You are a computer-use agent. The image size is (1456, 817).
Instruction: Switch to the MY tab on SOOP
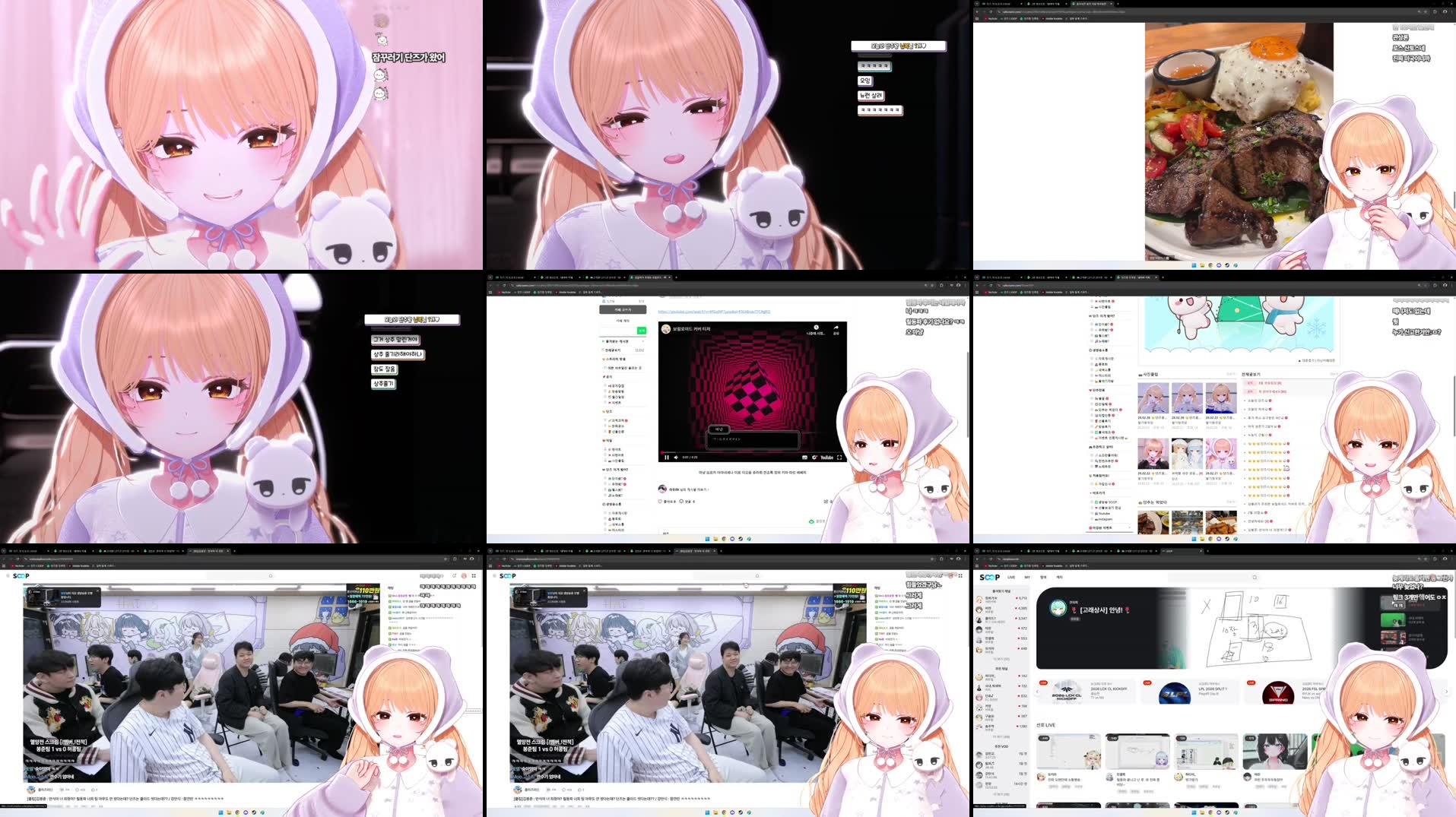[x=1026, y=577]
